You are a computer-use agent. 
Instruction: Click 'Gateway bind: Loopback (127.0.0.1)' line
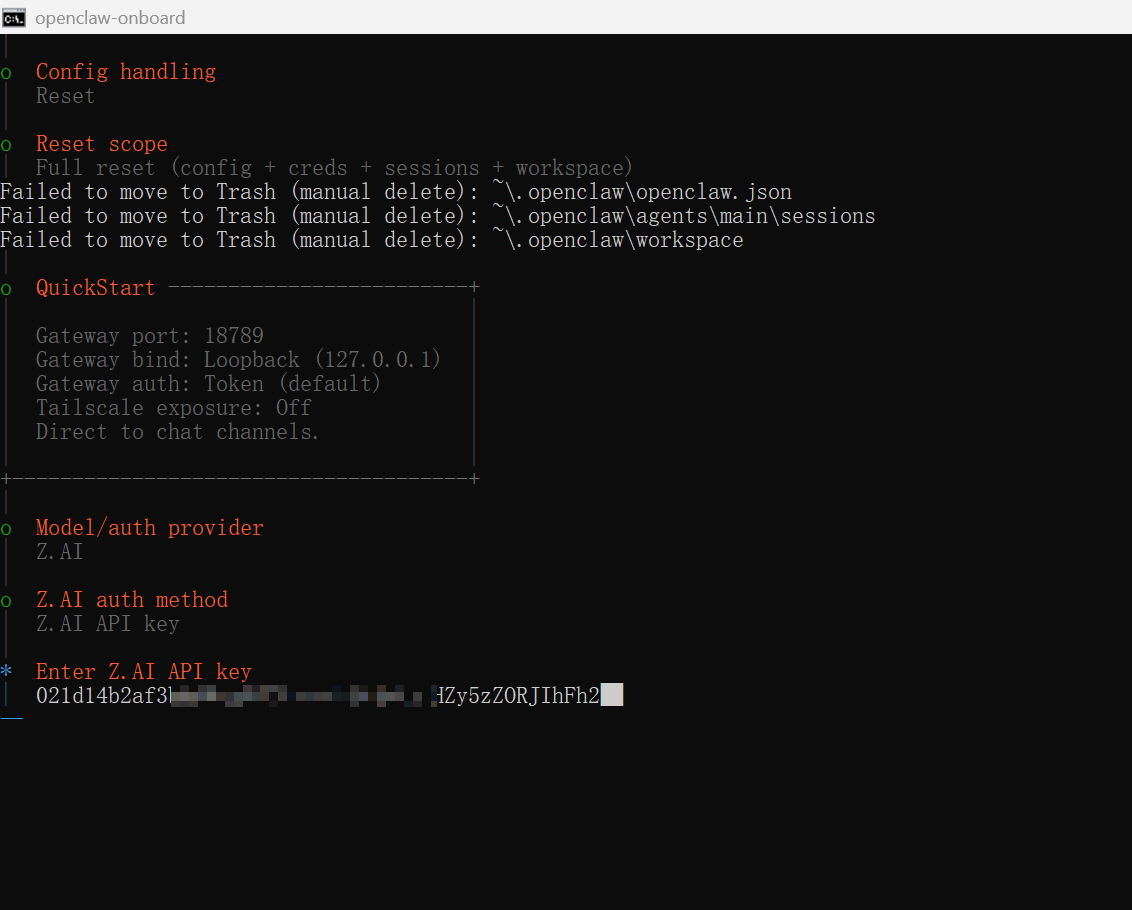pyautogui.click(x=238, y=360)
